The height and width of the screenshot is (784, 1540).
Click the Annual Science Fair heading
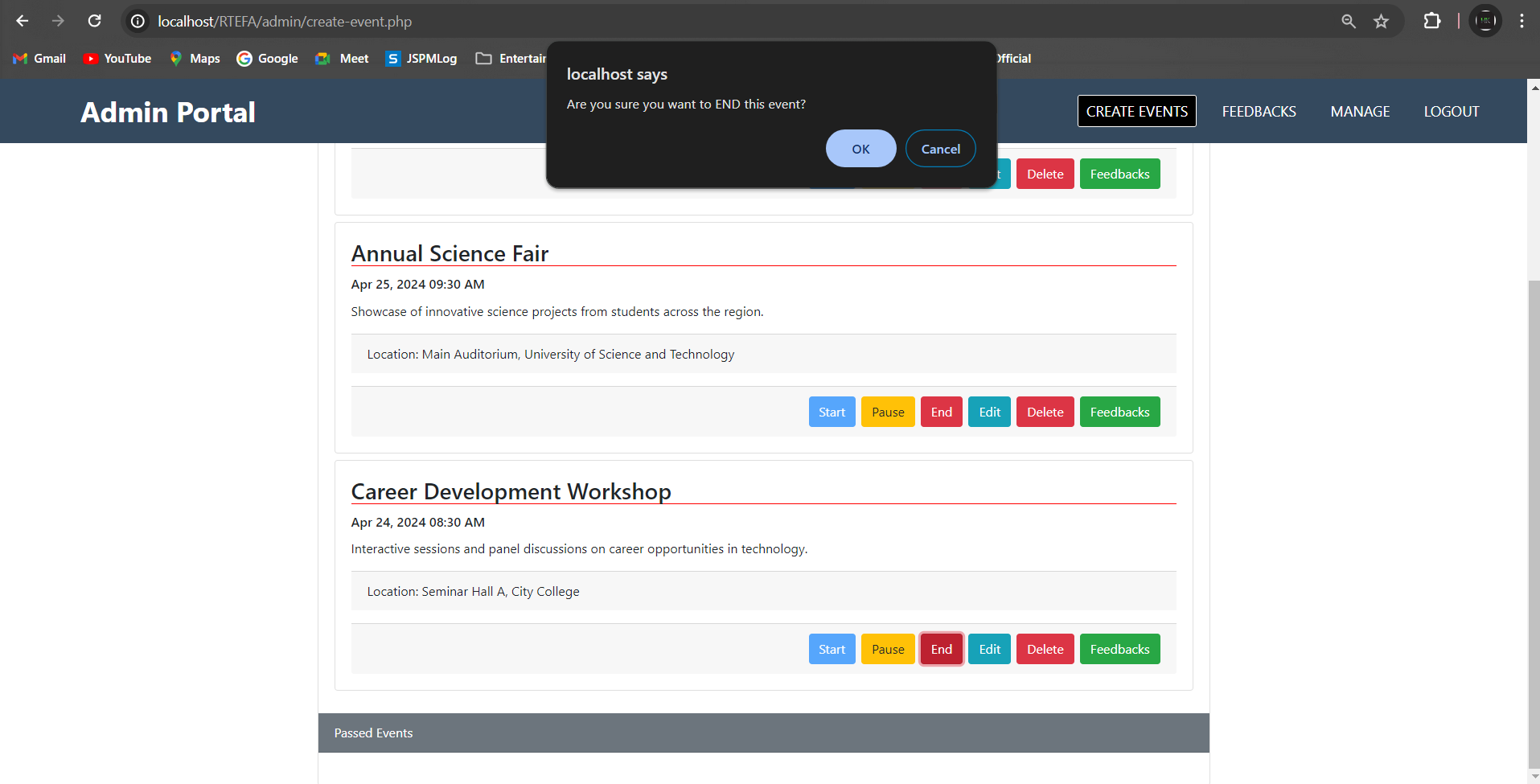click(450, 253)
